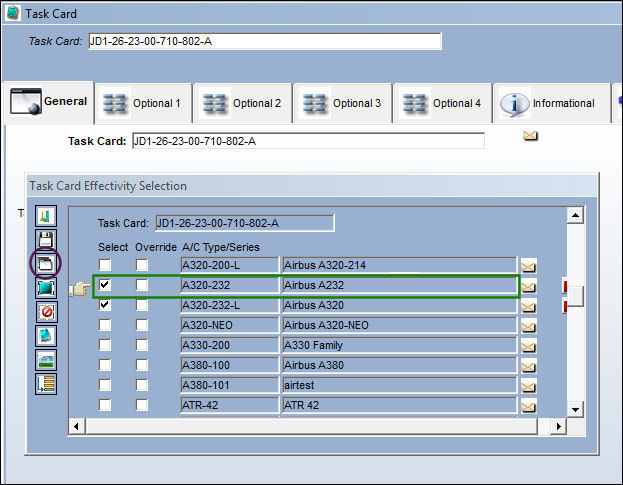Enable Override for A330-200

142,345
